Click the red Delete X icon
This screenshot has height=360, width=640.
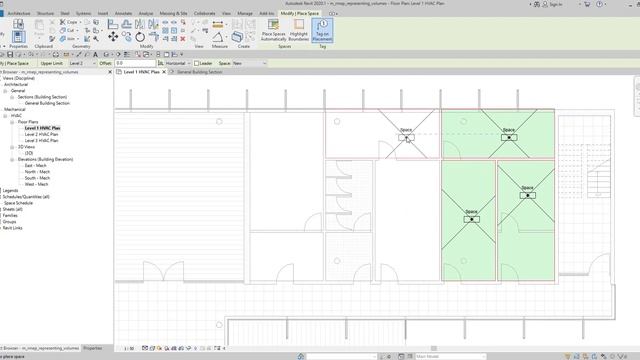183,39
